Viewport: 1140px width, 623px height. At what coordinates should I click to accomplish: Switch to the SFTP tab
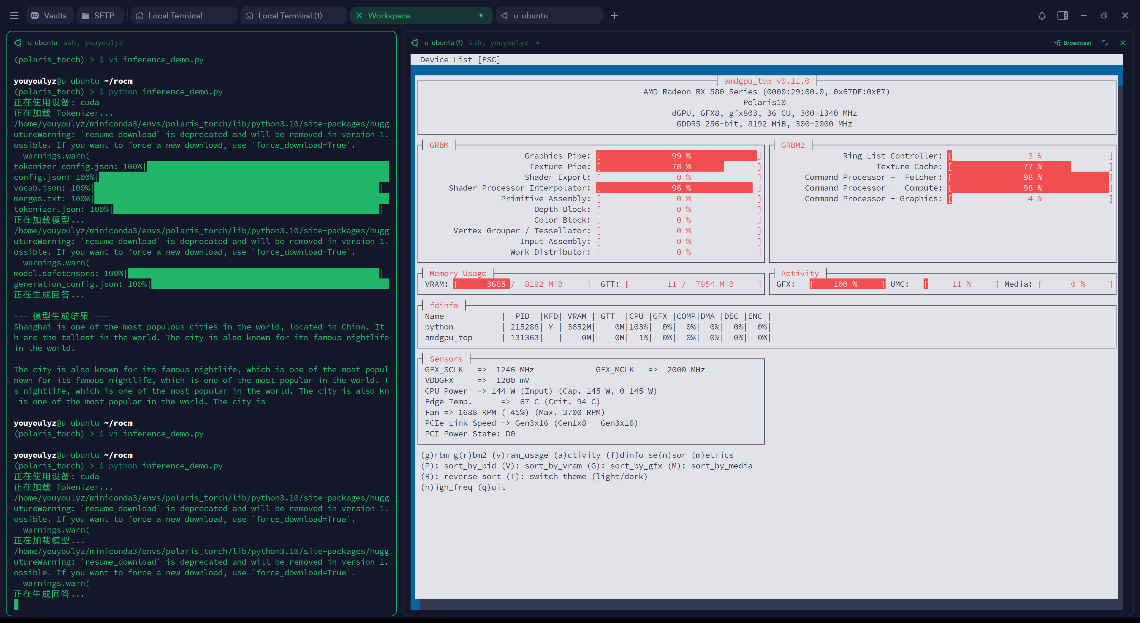click(x=98, y=15)
